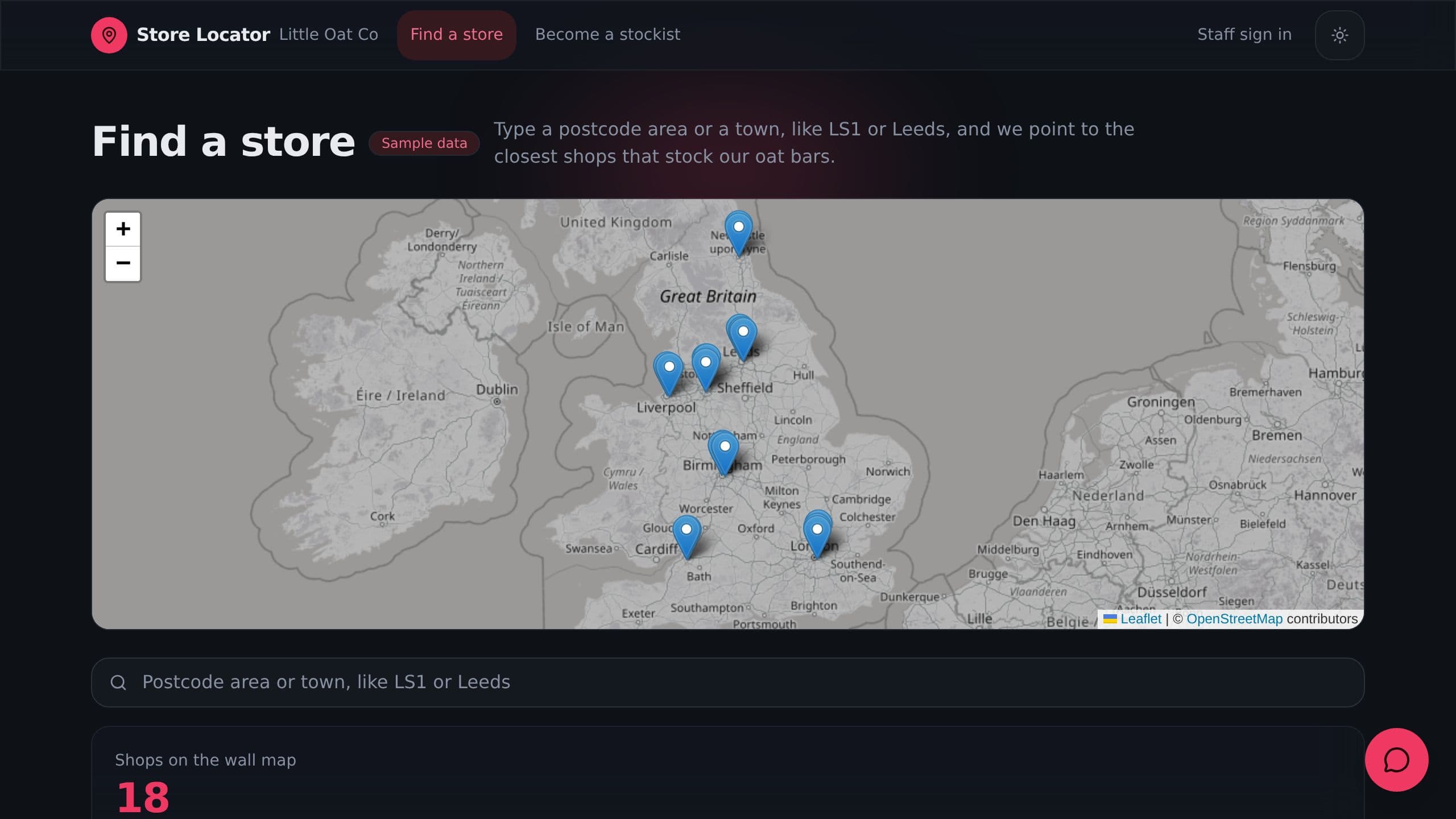Select the Birmingham map marker
This screenshot has width=1456, height=819.
tap(724, 453)
